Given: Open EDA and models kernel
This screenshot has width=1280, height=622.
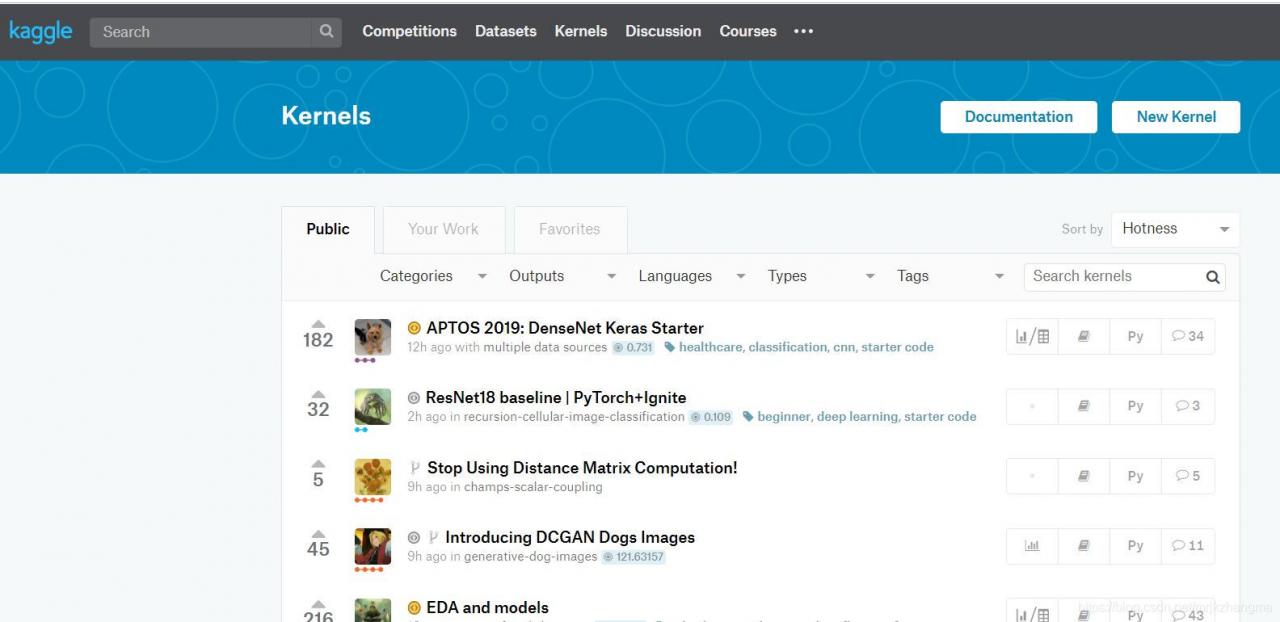Looking at the screenshot, I should [487, 608].
